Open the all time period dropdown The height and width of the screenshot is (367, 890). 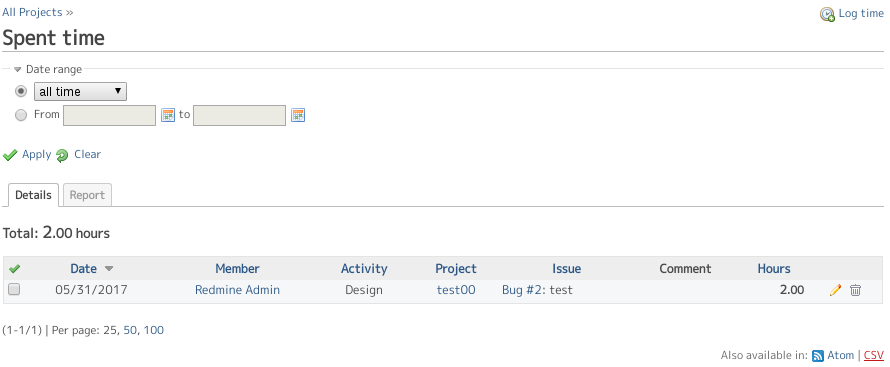coord(80,91)
